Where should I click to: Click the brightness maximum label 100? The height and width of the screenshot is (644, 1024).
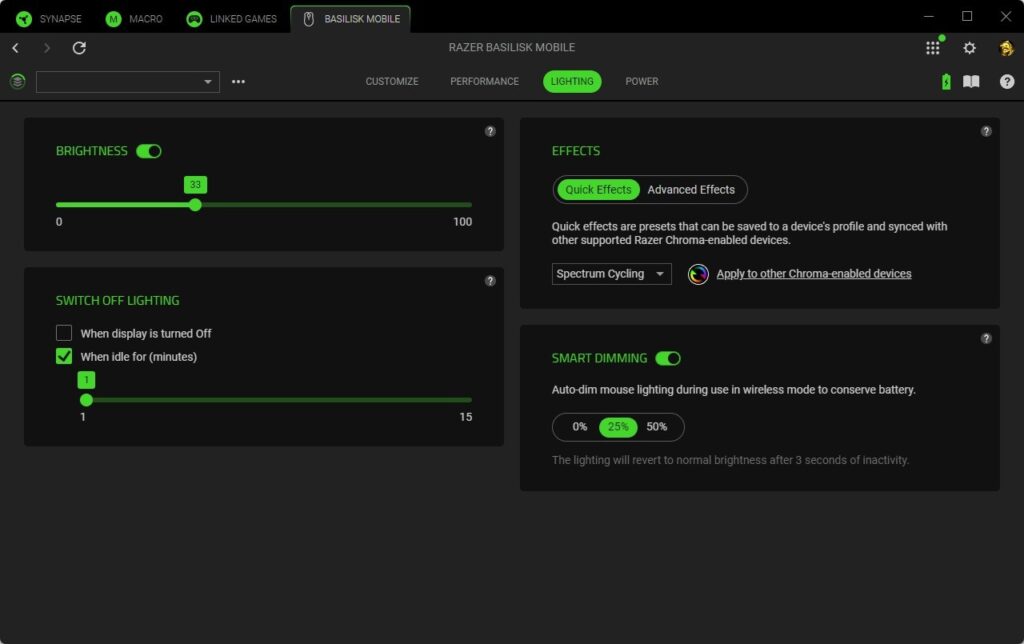tap(462, 222)
